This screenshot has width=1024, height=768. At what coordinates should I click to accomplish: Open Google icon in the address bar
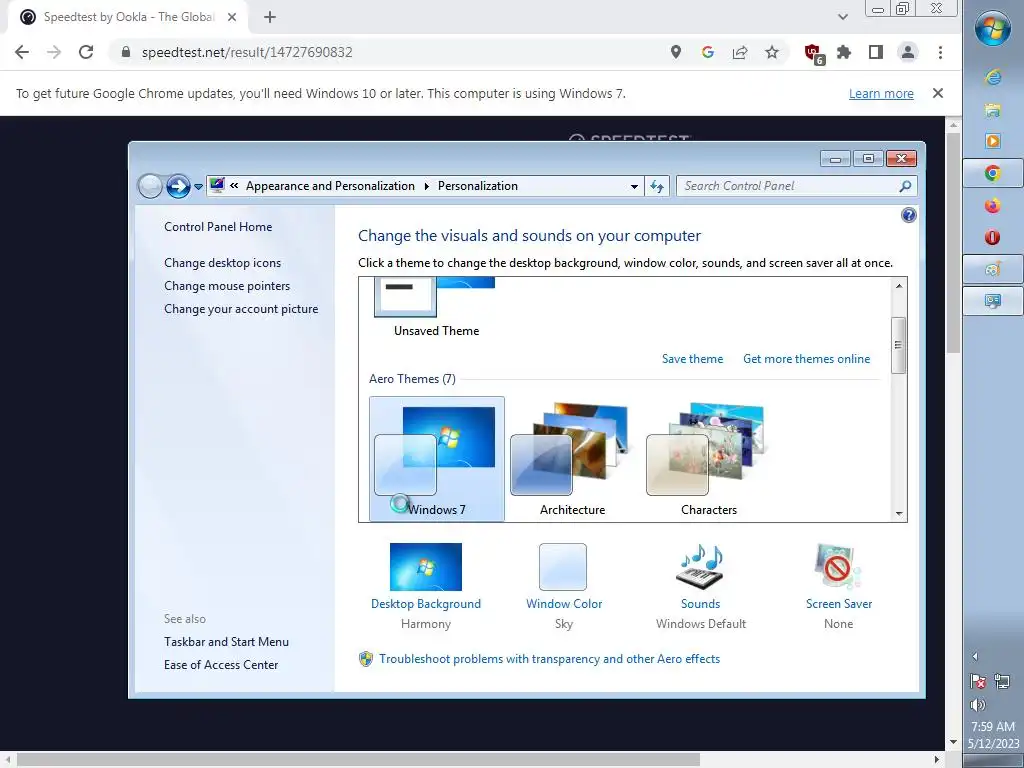point(707,52)
